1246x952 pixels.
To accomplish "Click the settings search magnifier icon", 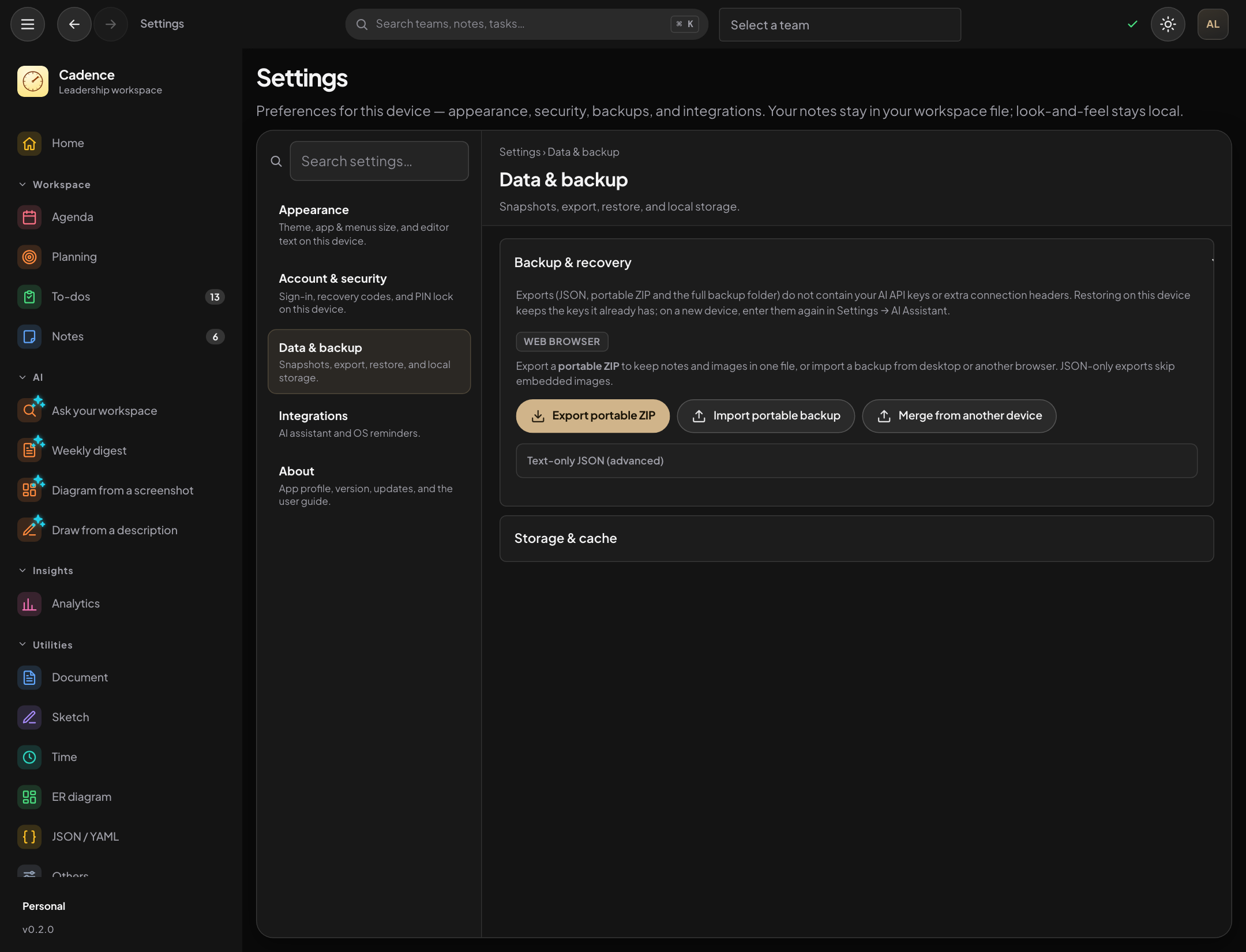I will (x=276, y=162).
